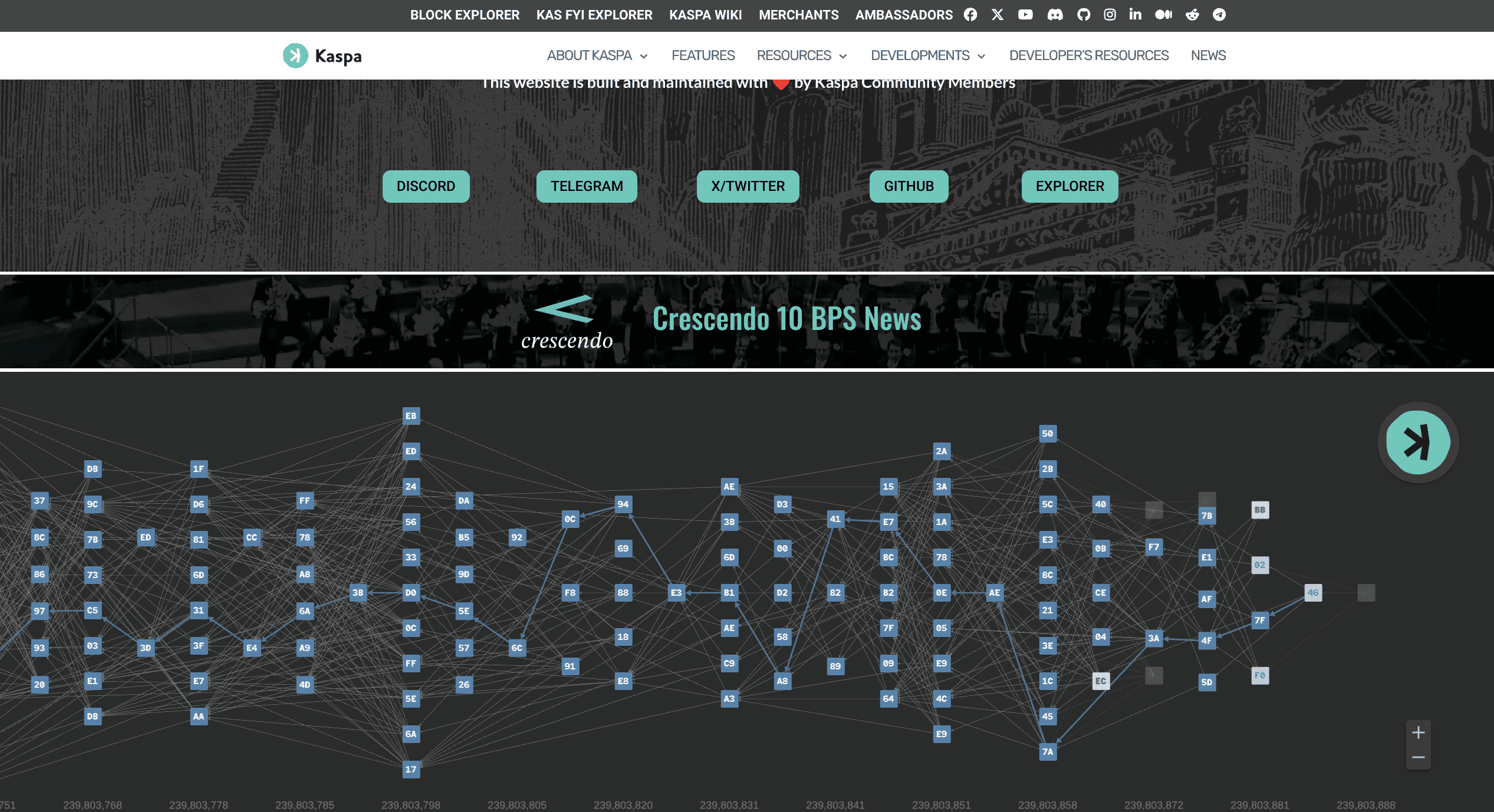Click the X (Twitter) icon in top bar
The width and height of the screenshot is (1494, 812).
click(998, 15)
